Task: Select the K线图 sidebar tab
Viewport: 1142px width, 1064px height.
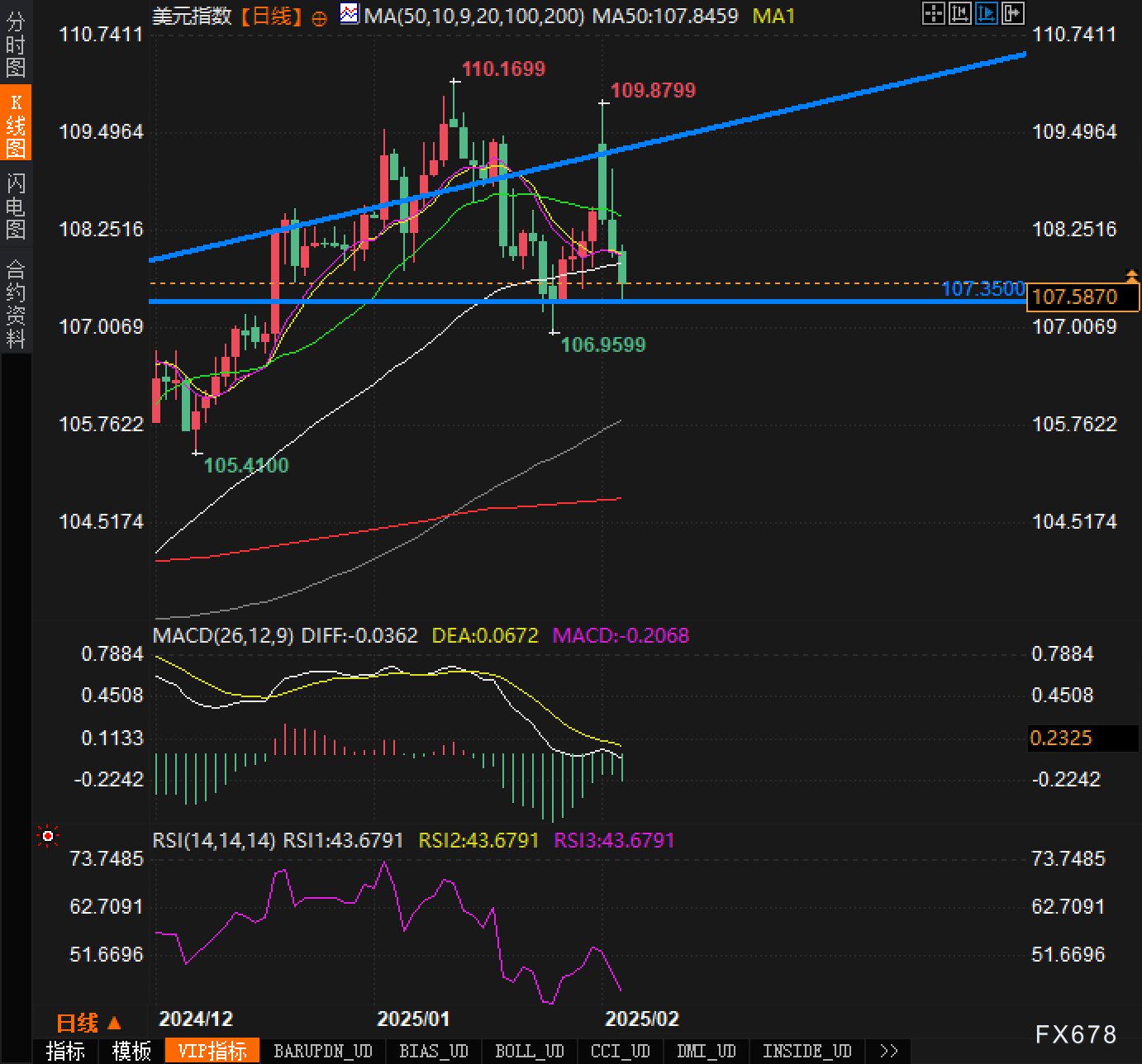Action: point(16,124)
